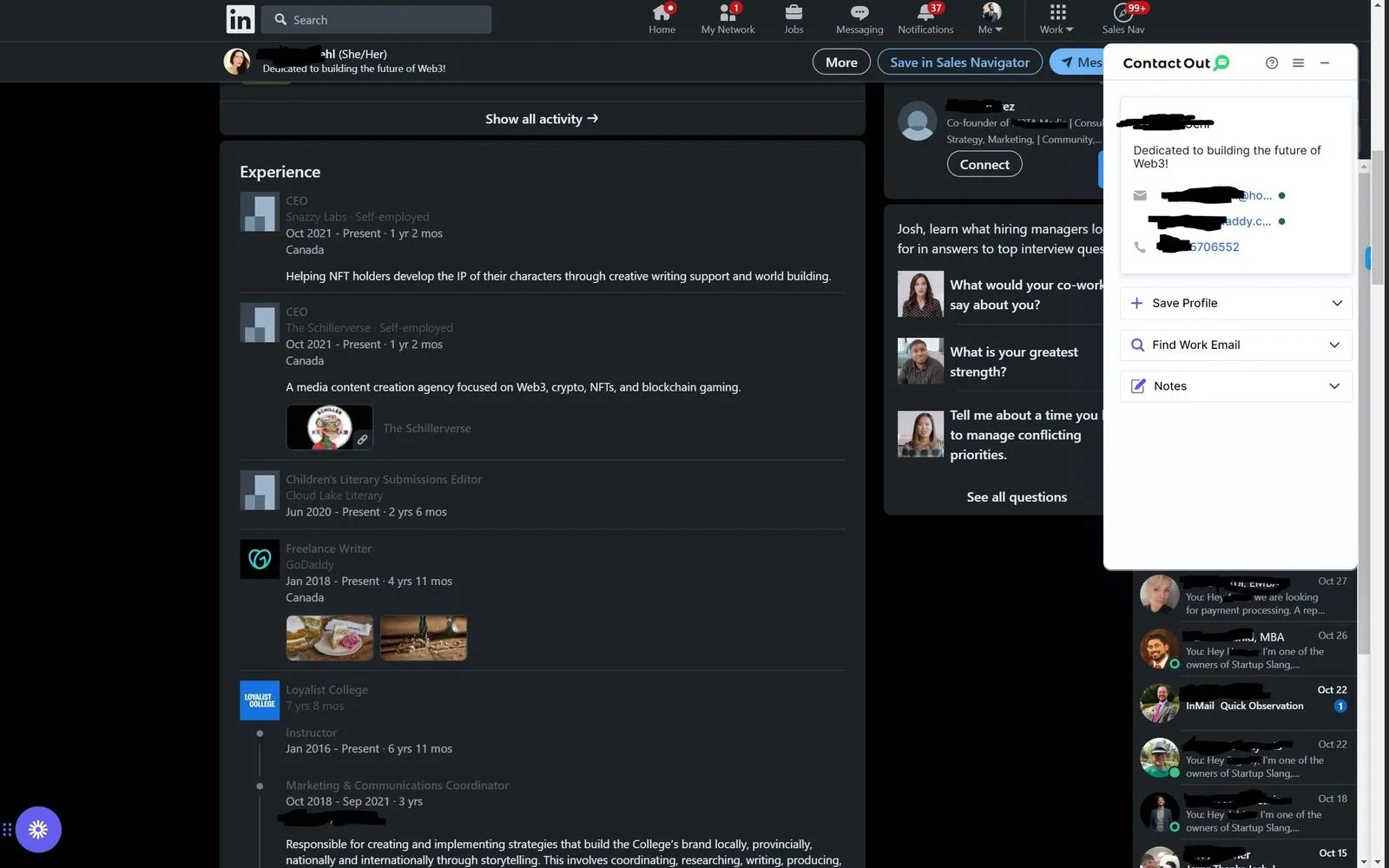Open Messaging from the top bar

click(859, 19)
